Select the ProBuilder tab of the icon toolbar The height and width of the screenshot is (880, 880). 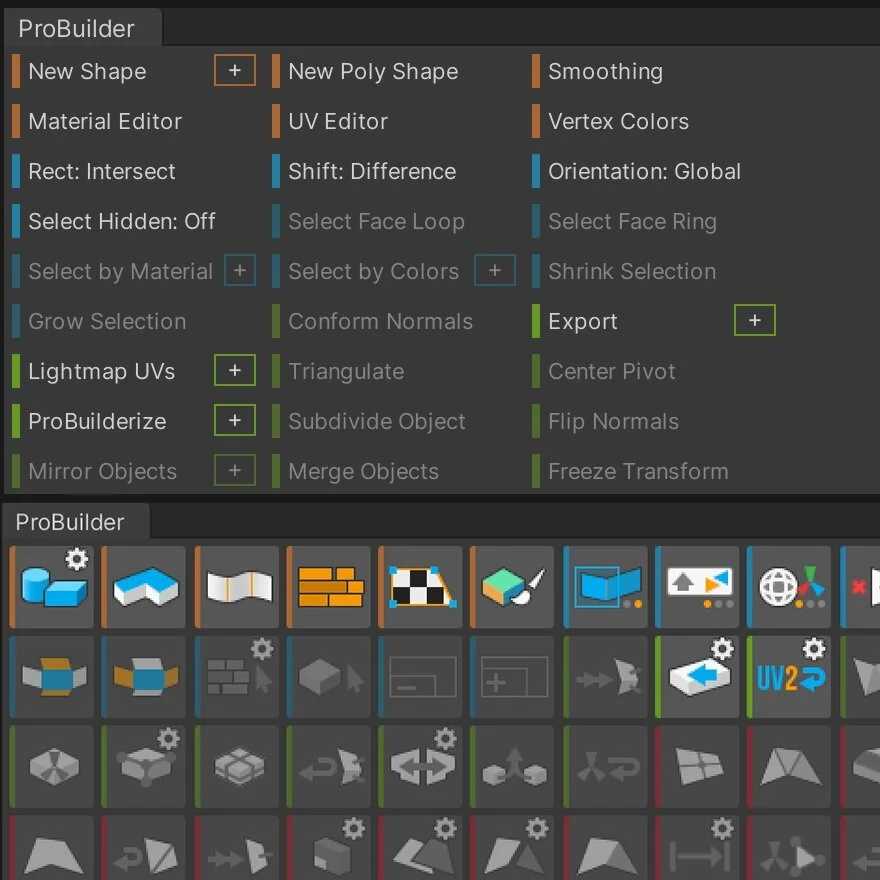(x=76, y=522)
